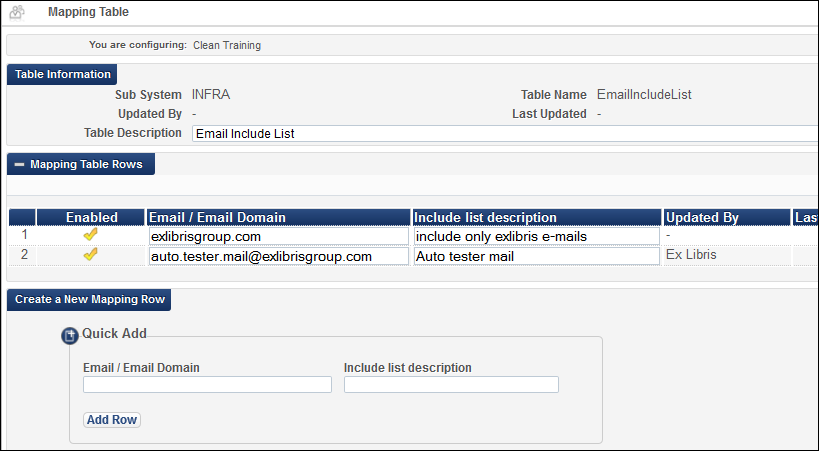Sort by Include list description column header

click(536, 217)
